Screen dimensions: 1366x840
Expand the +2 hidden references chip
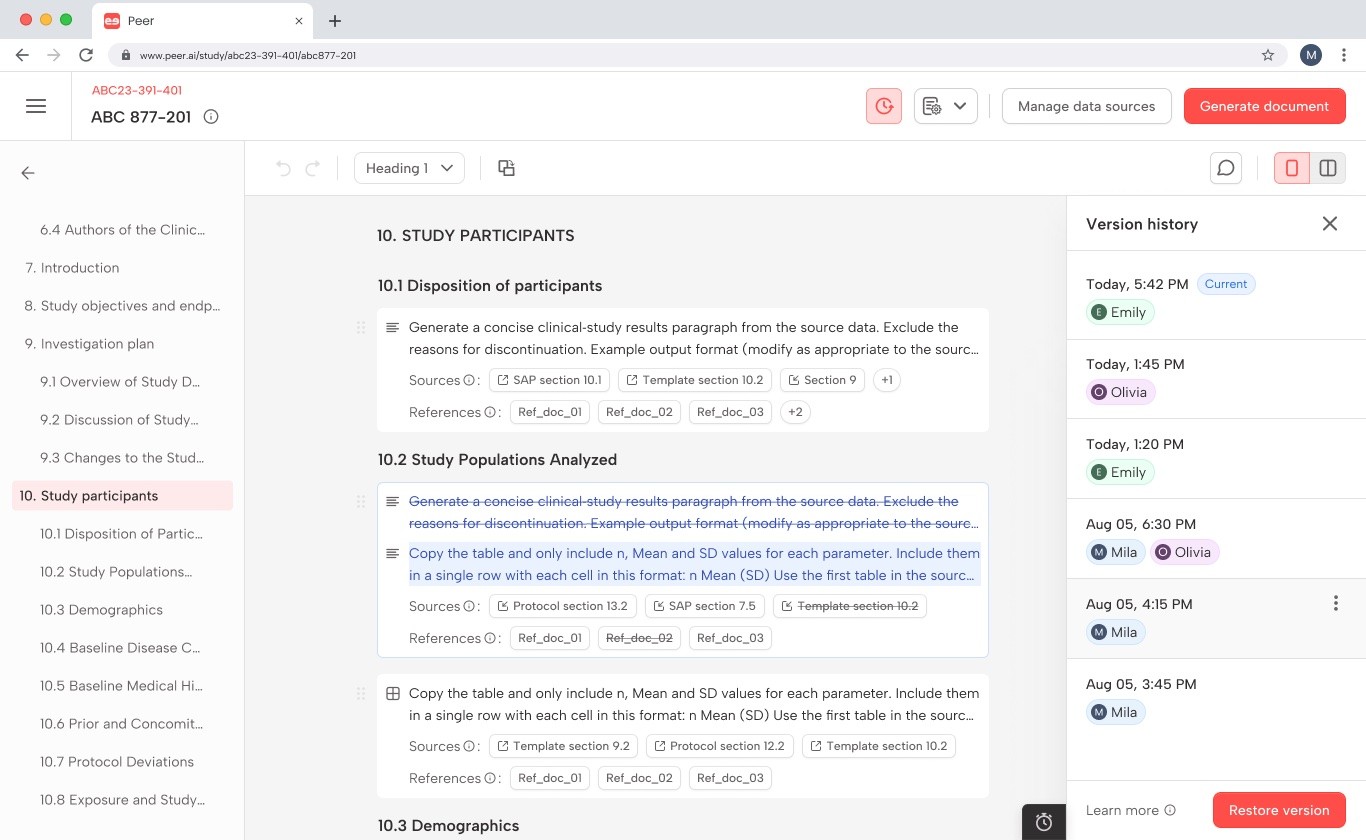[795, 411]
